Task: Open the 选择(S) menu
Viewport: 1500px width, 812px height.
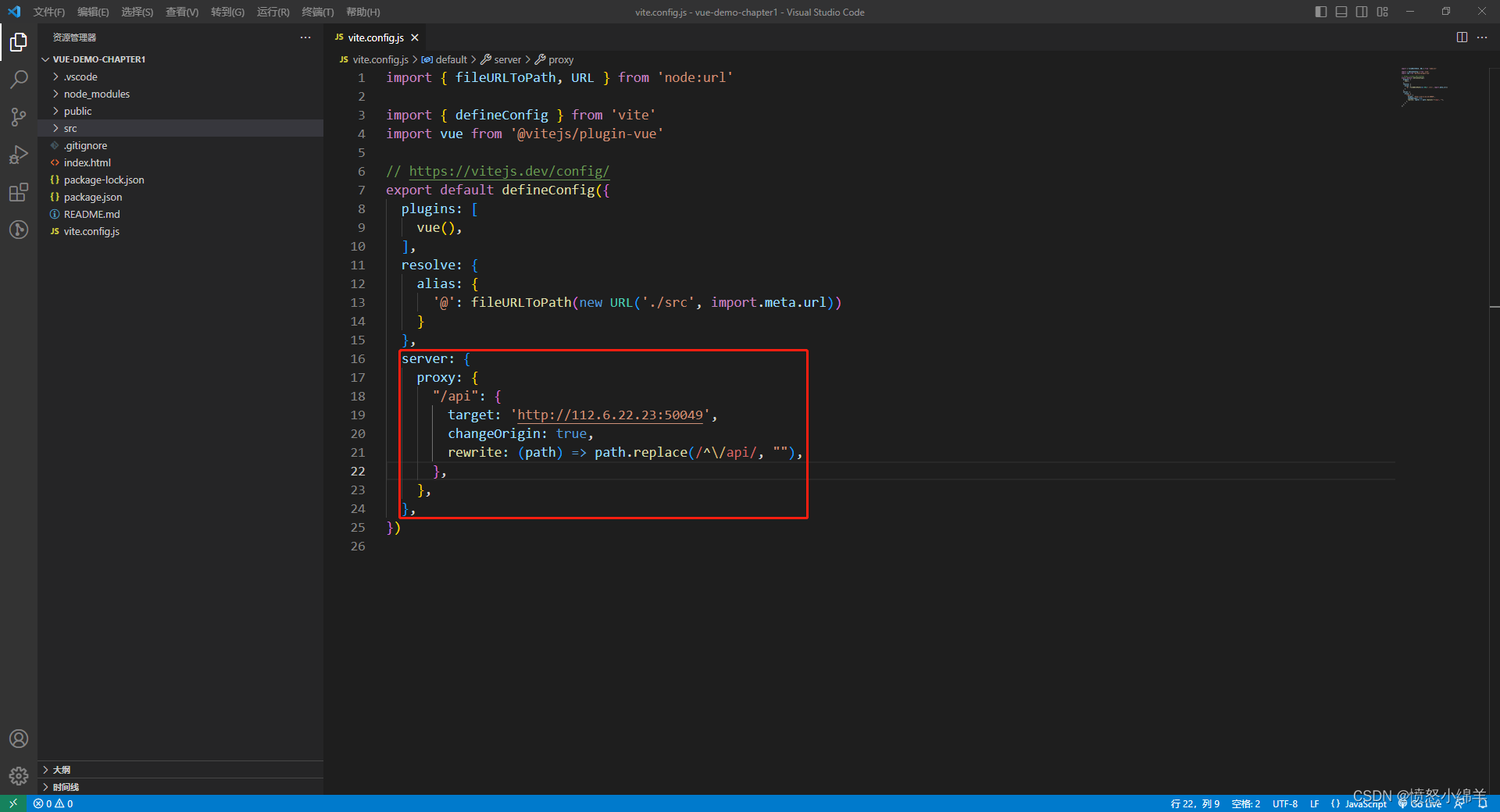Action: [x=137, y=12]
